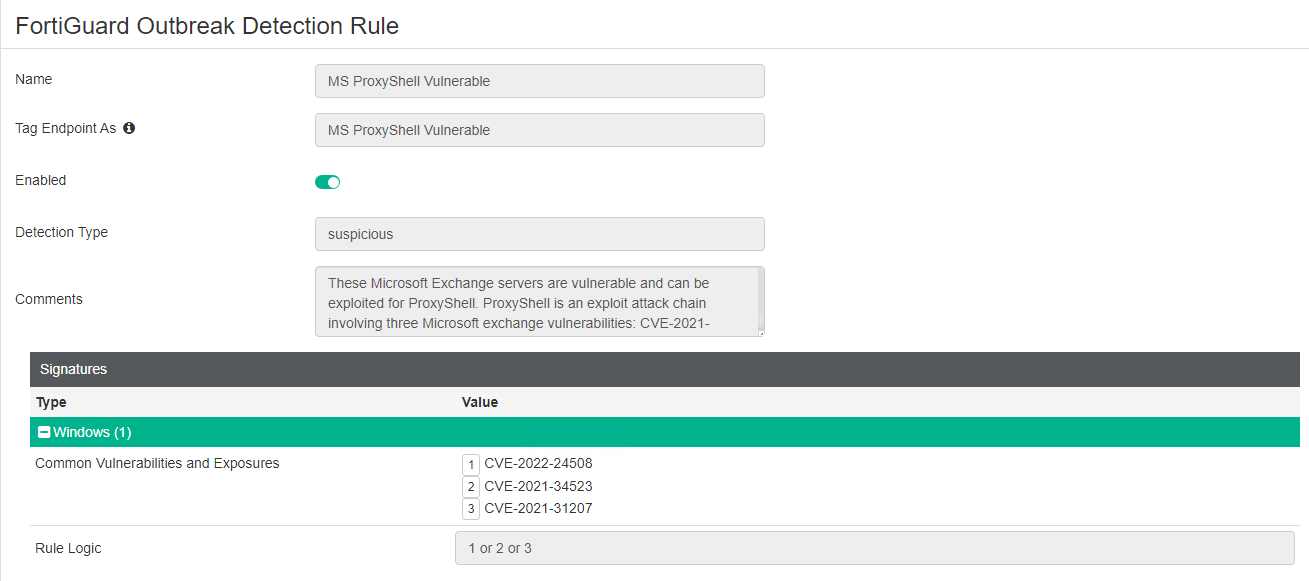
Task: Click the FortiGuard Outbreak Detection Rule title
Action: (x=207, y=25)
